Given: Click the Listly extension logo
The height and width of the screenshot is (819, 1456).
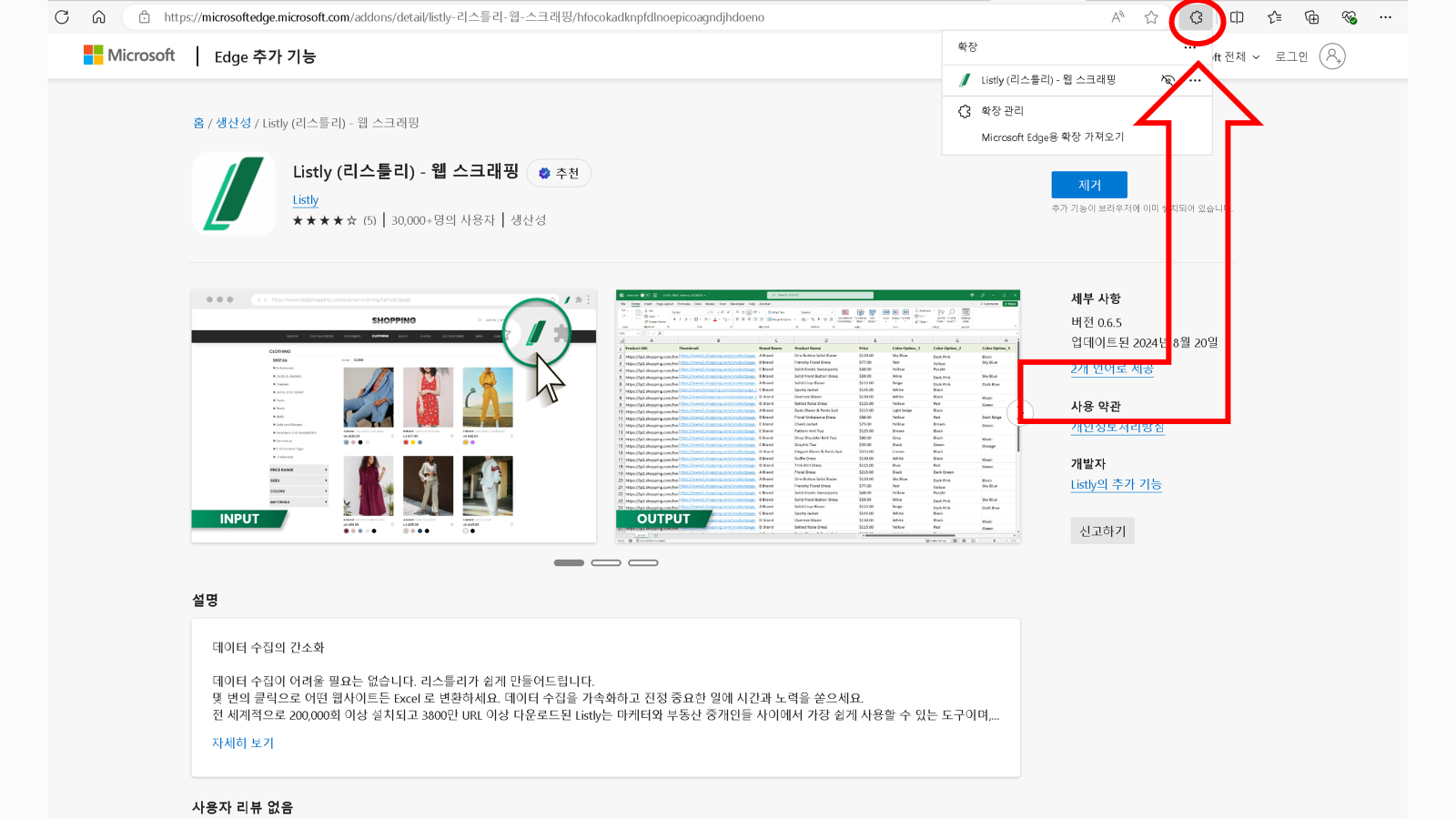Looking at the screenshot, I should [x=234, y=194].
